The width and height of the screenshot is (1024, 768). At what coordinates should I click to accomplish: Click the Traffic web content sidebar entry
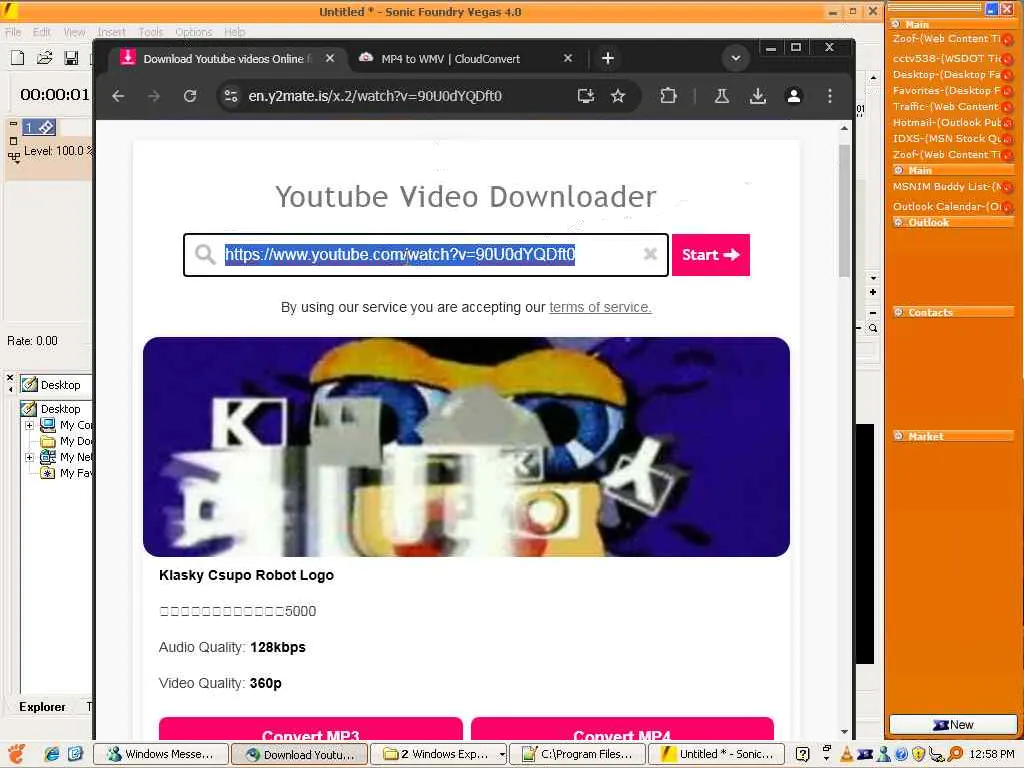click(946, 106)
